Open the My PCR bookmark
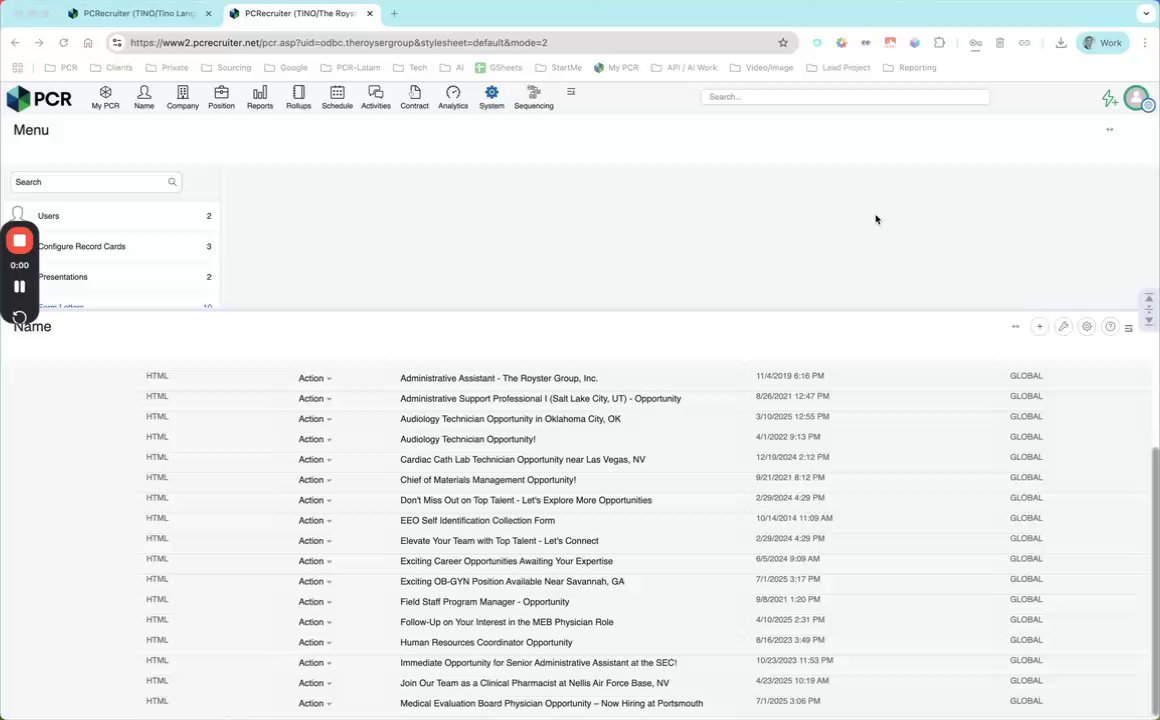The image size is (1160, 720). [616, 67]
